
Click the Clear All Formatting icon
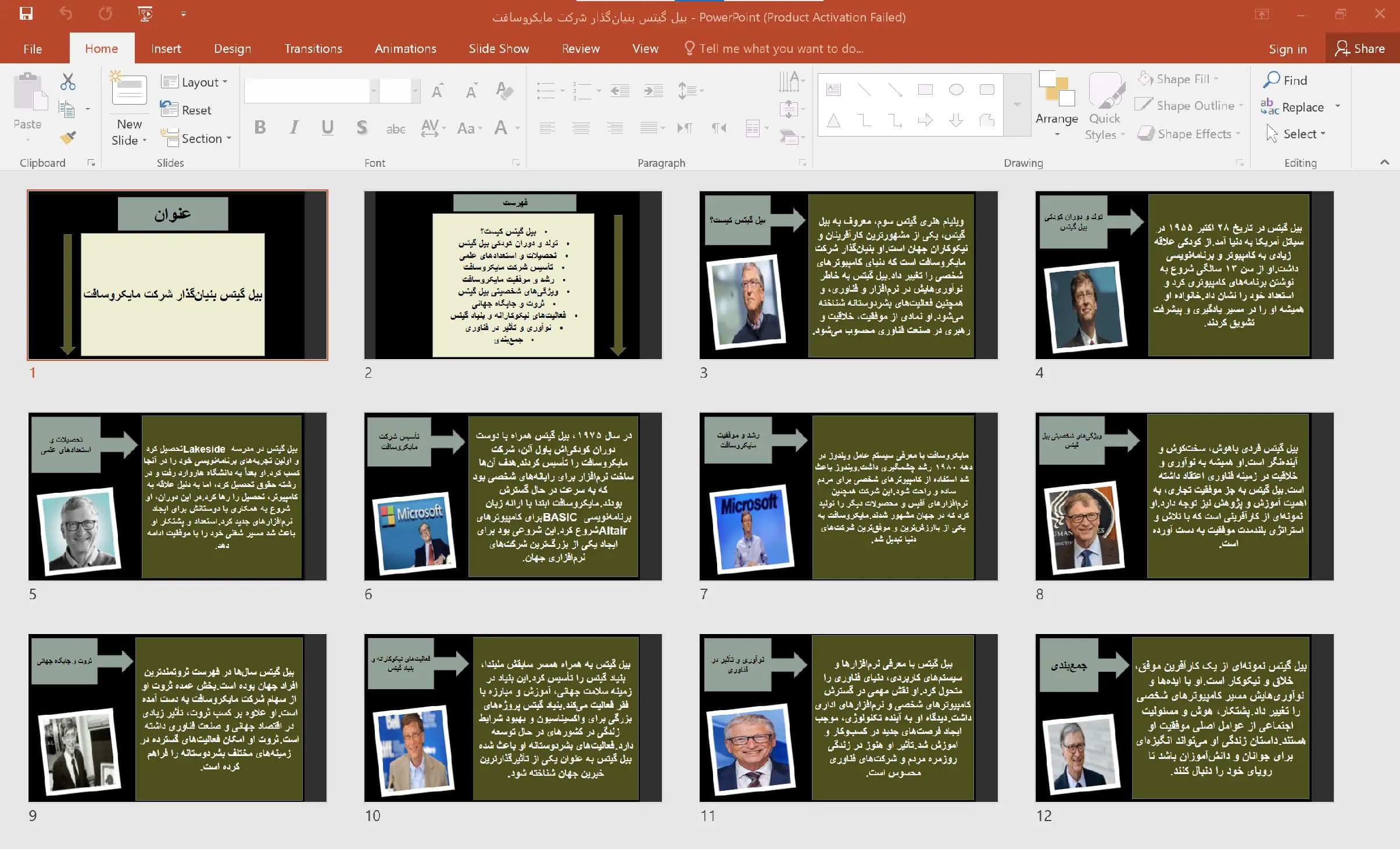click(x=504, y=91)
